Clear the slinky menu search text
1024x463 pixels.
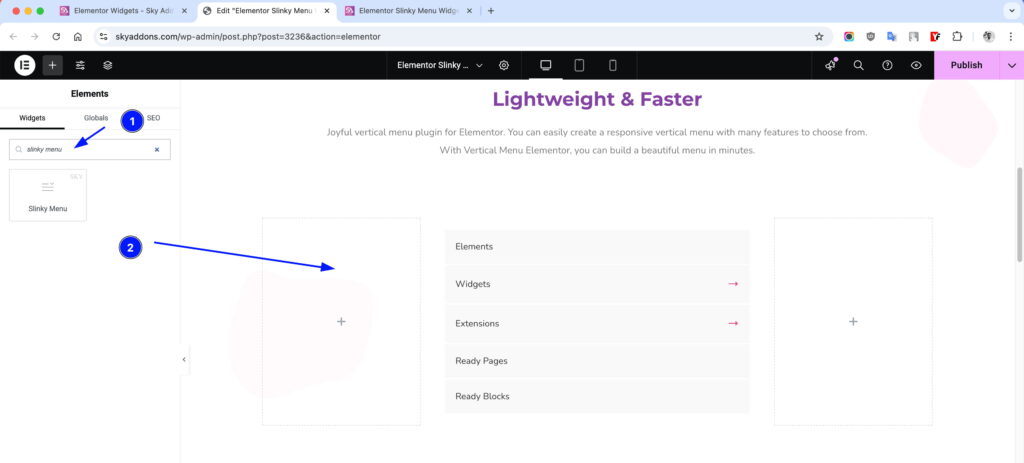(157, 150)
